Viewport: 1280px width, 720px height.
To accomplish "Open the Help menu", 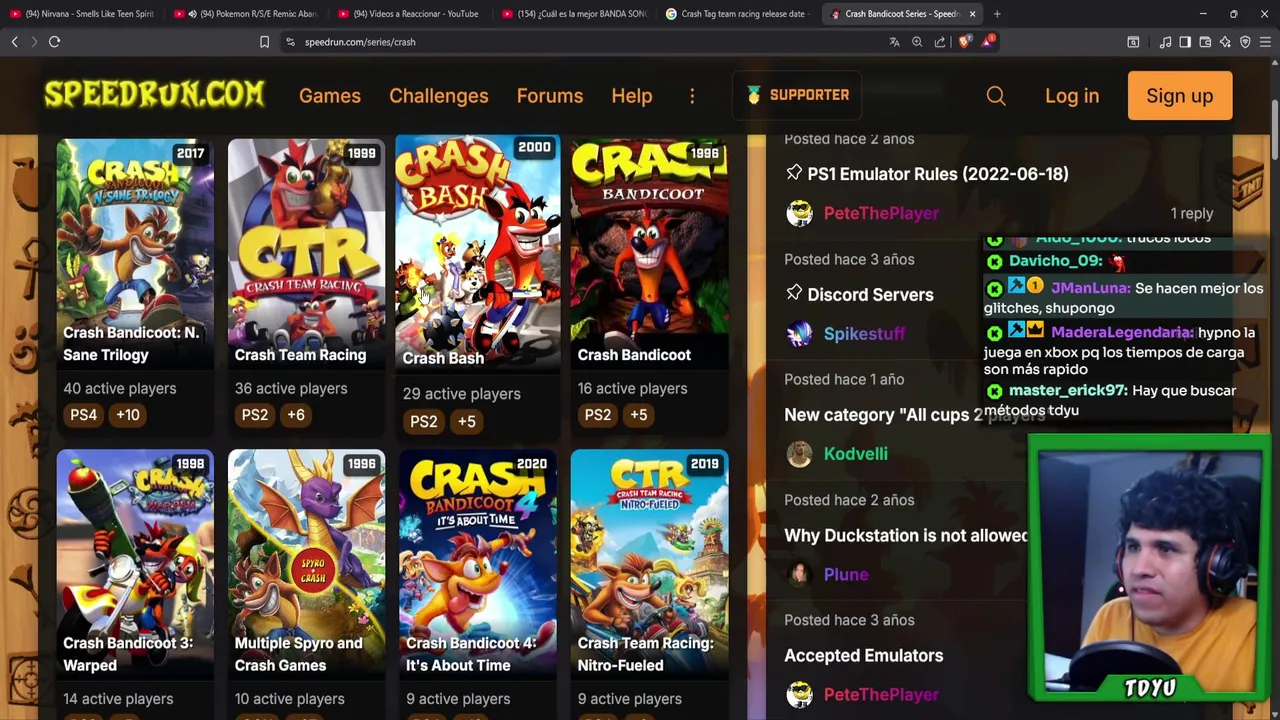I will point(632,96).
